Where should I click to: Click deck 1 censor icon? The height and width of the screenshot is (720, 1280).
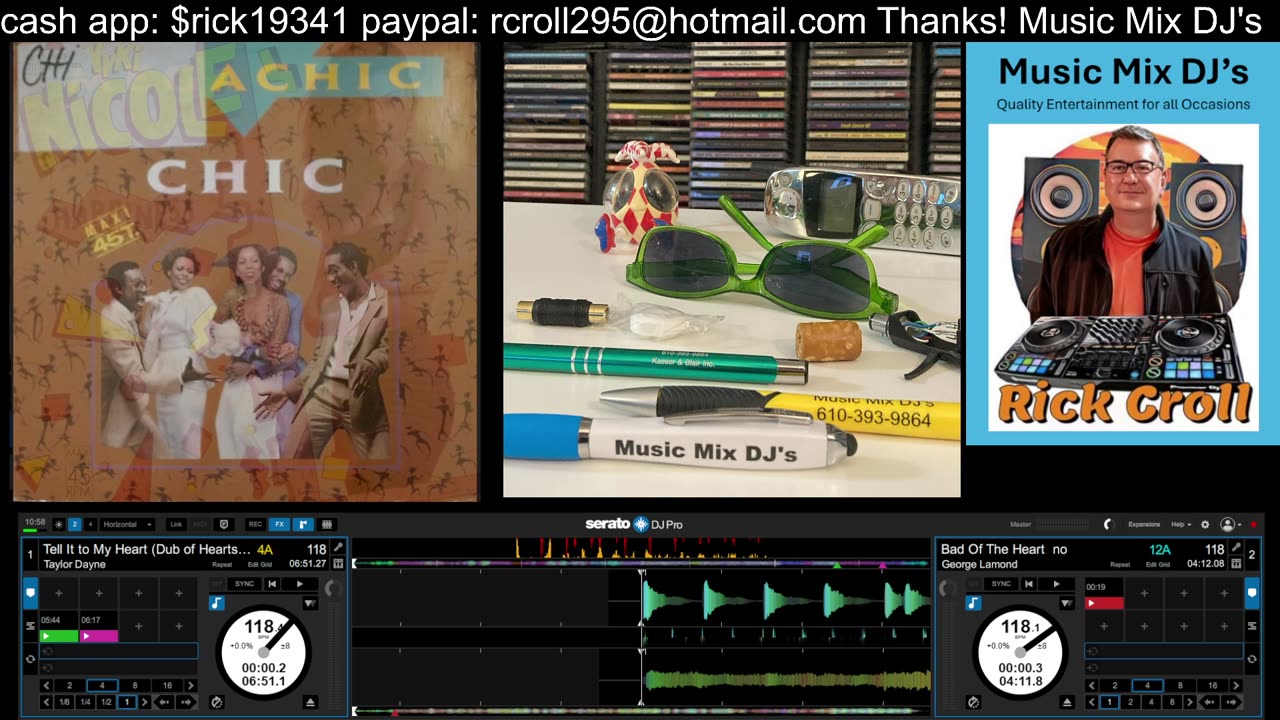[x=216, y=702]
